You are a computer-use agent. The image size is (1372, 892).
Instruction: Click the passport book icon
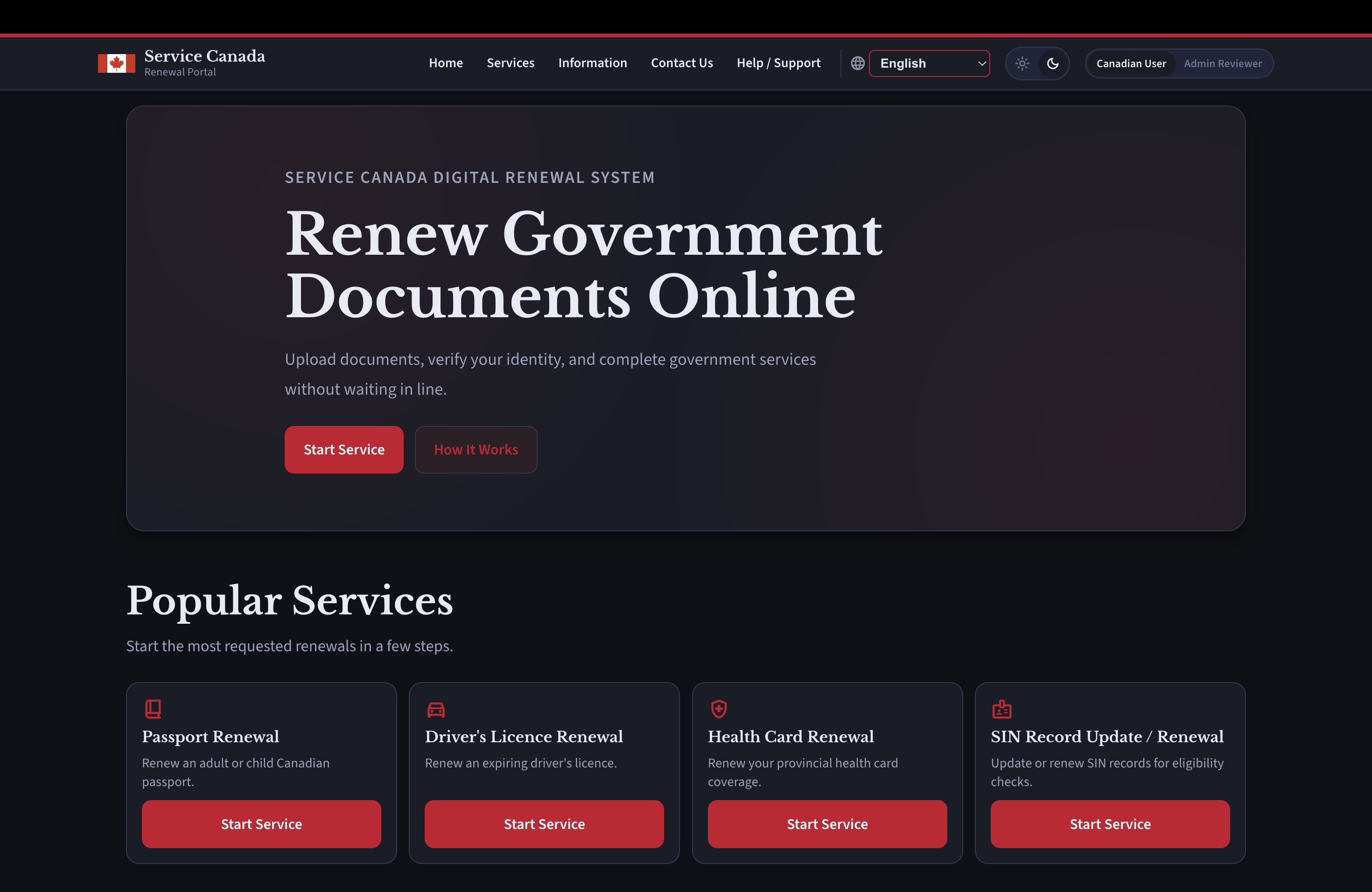pos(153,709)
